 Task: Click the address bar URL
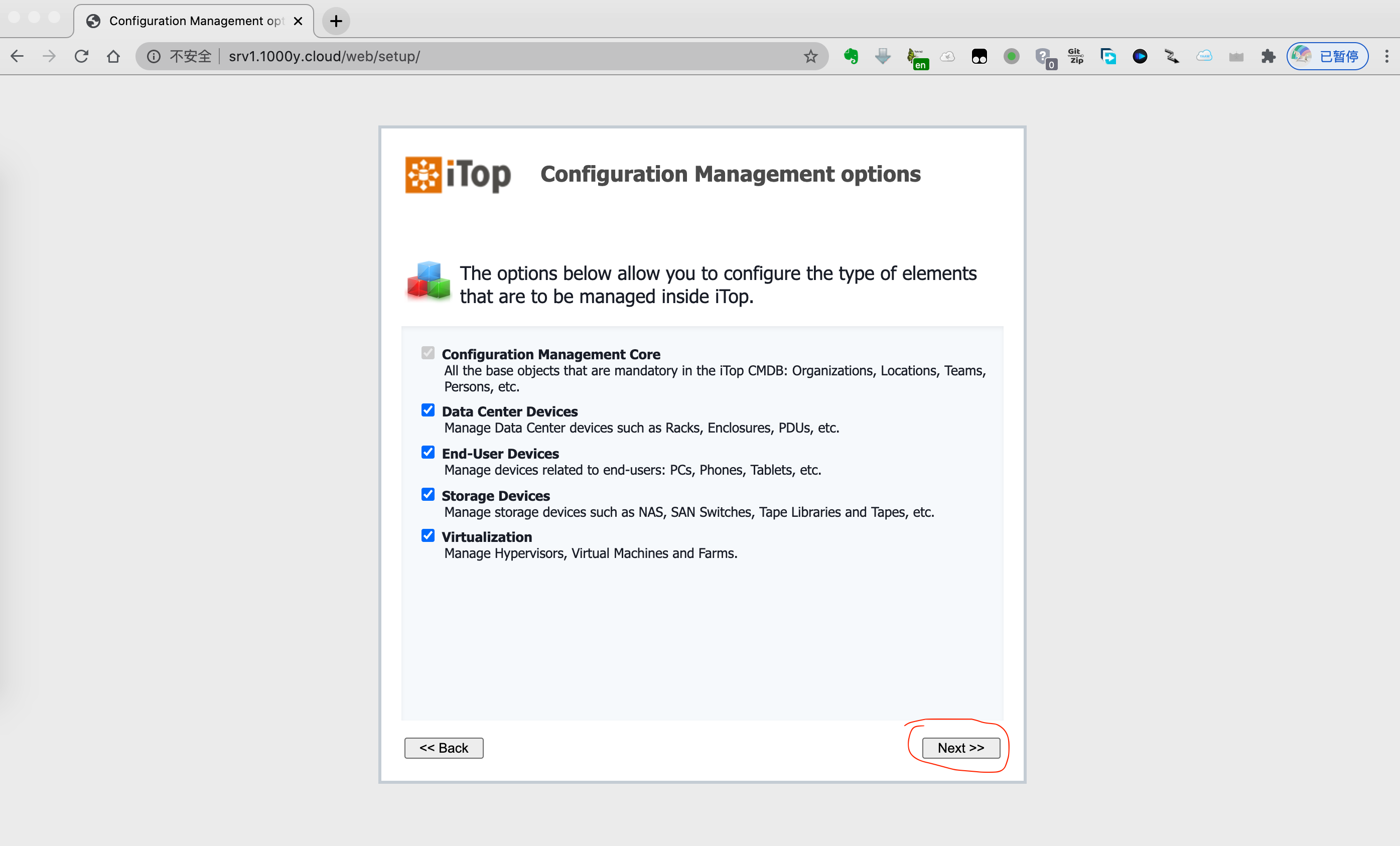click(325, 56)
